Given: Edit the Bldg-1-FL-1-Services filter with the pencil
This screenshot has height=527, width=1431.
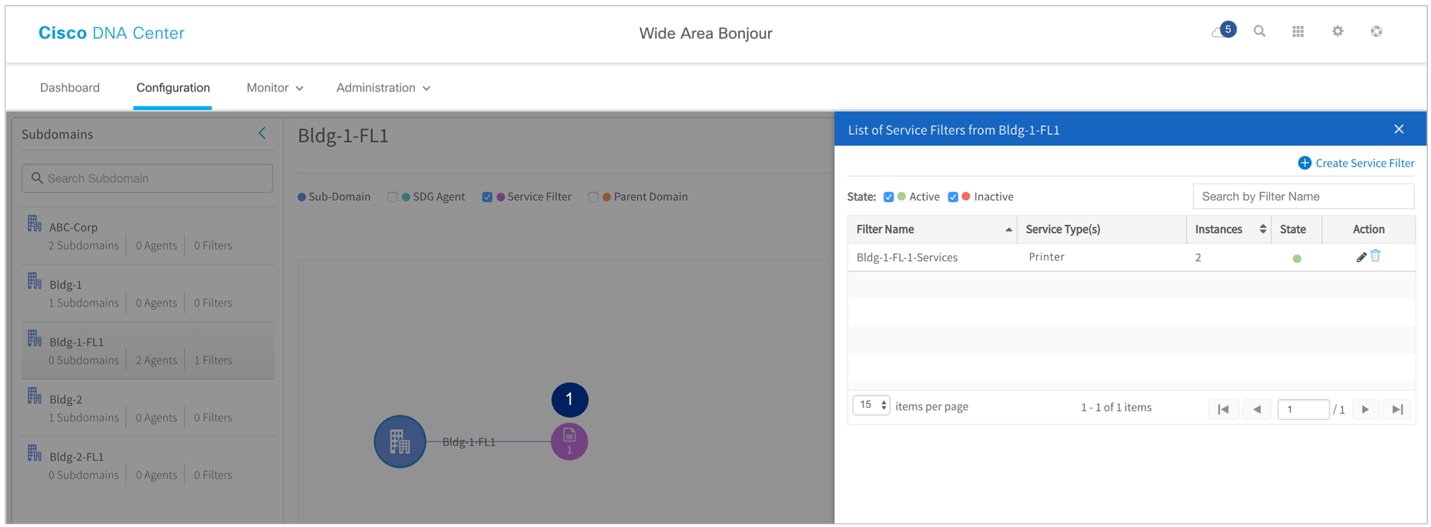Looking at the screenshot, I should [1361, 257].
